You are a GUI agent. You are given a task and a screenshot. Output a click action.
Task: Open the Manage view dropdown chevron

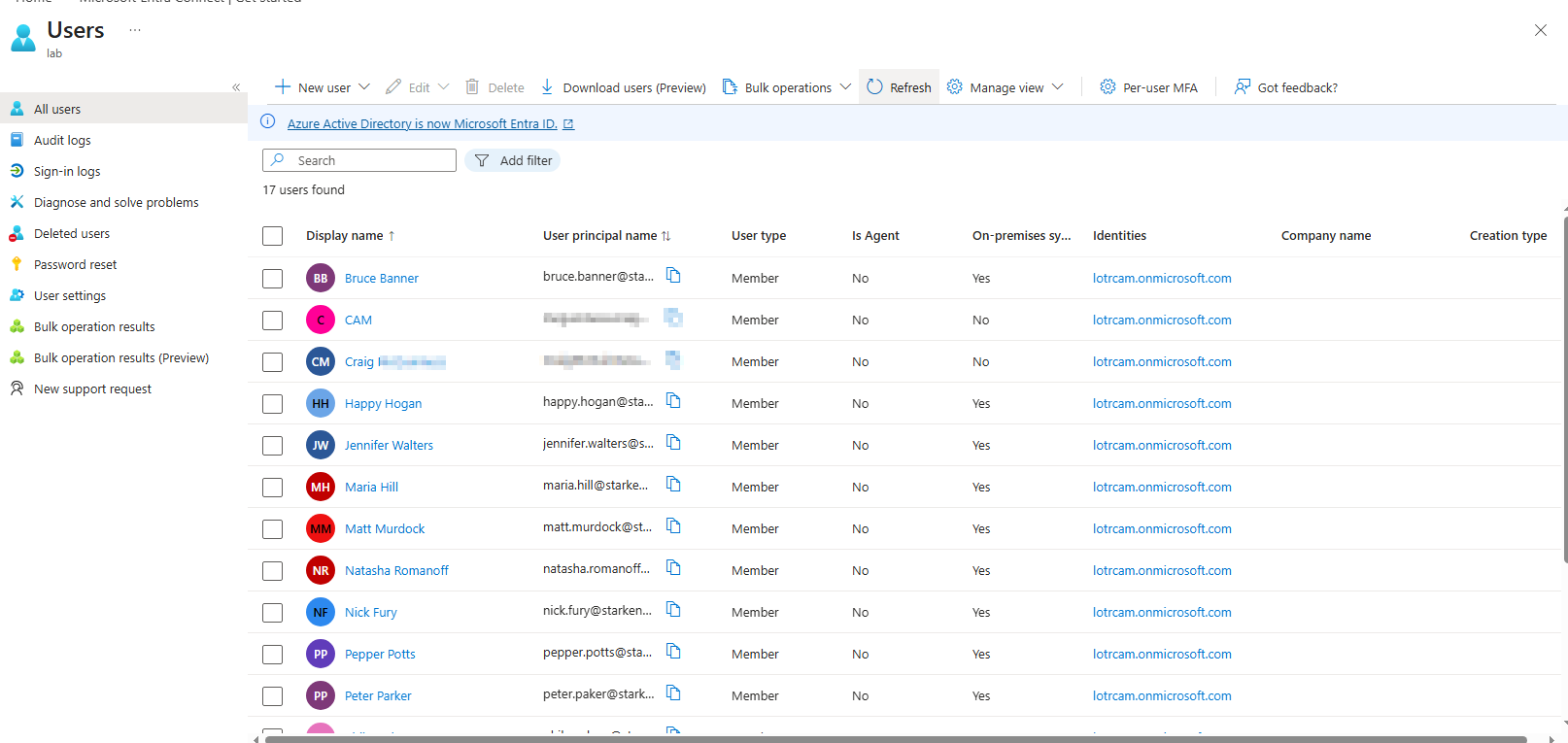pos(1058,86)
